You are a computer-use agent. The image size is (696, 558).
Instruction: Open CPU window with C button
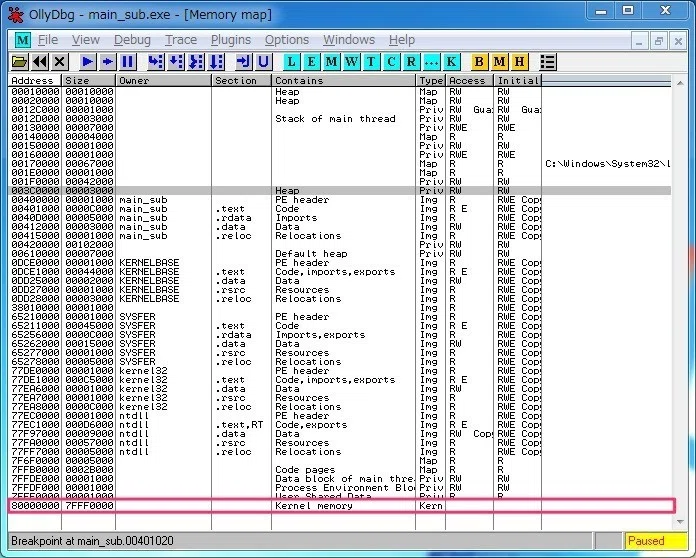[x=391, y=62]
